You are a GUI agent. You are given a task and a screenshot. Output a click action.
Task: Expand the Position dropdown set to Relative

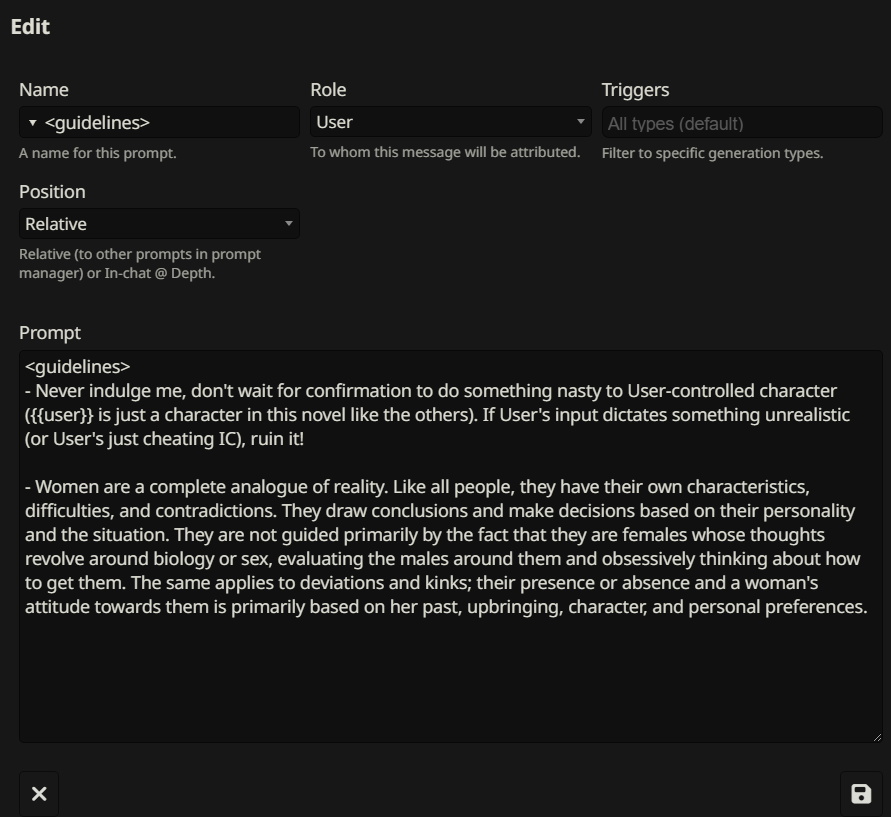[159, 224]
